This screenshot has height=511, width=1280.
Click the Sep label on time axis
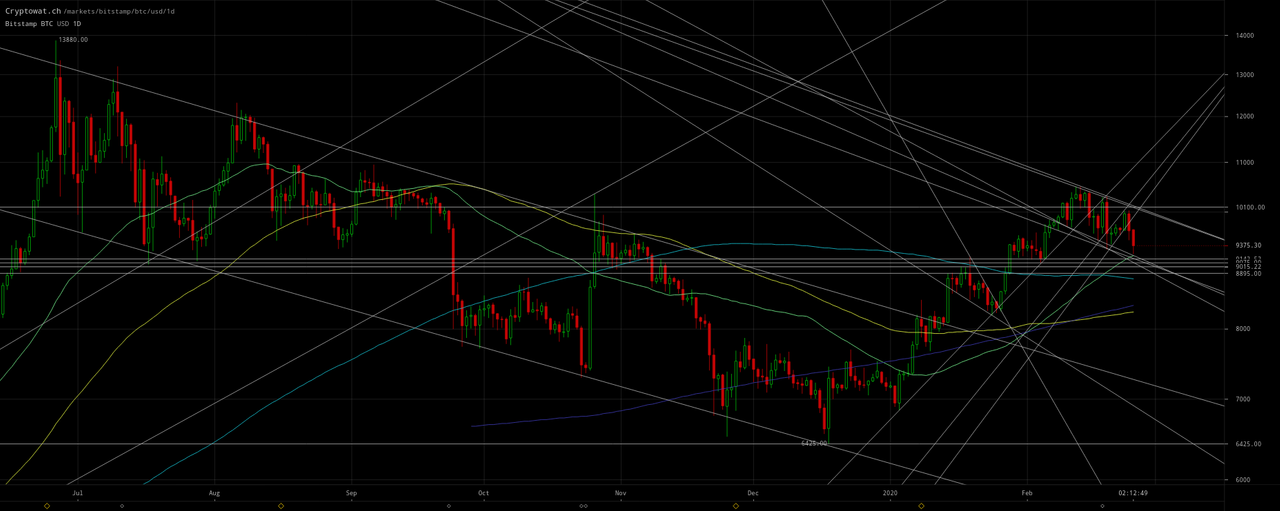click(x=350, y=493)
